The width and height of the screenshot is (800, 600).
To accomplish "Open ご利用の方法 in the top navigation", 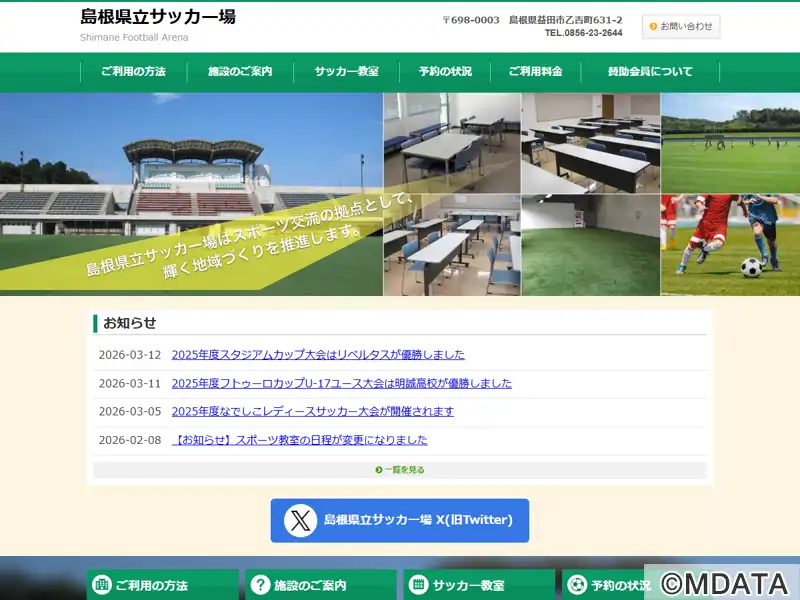I will [133, 72].
